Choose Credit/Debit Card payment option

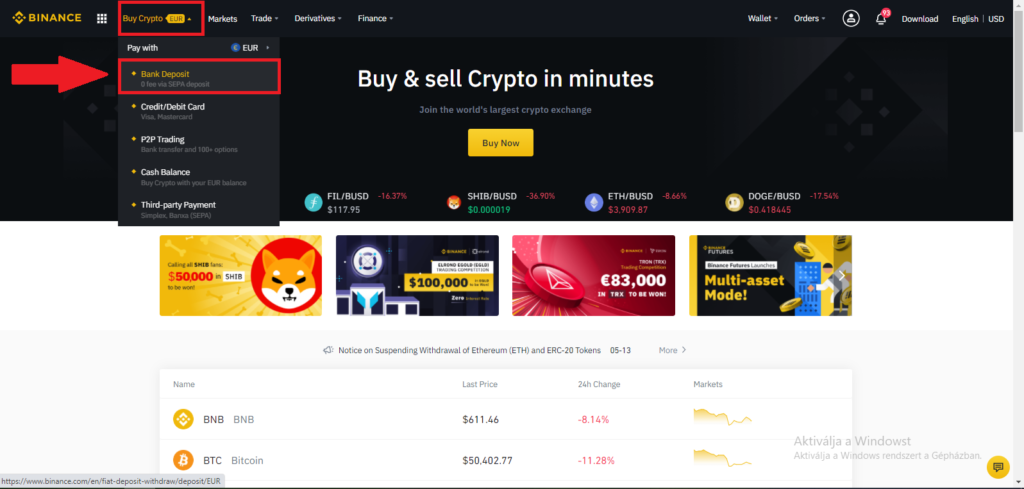[199, 111]
